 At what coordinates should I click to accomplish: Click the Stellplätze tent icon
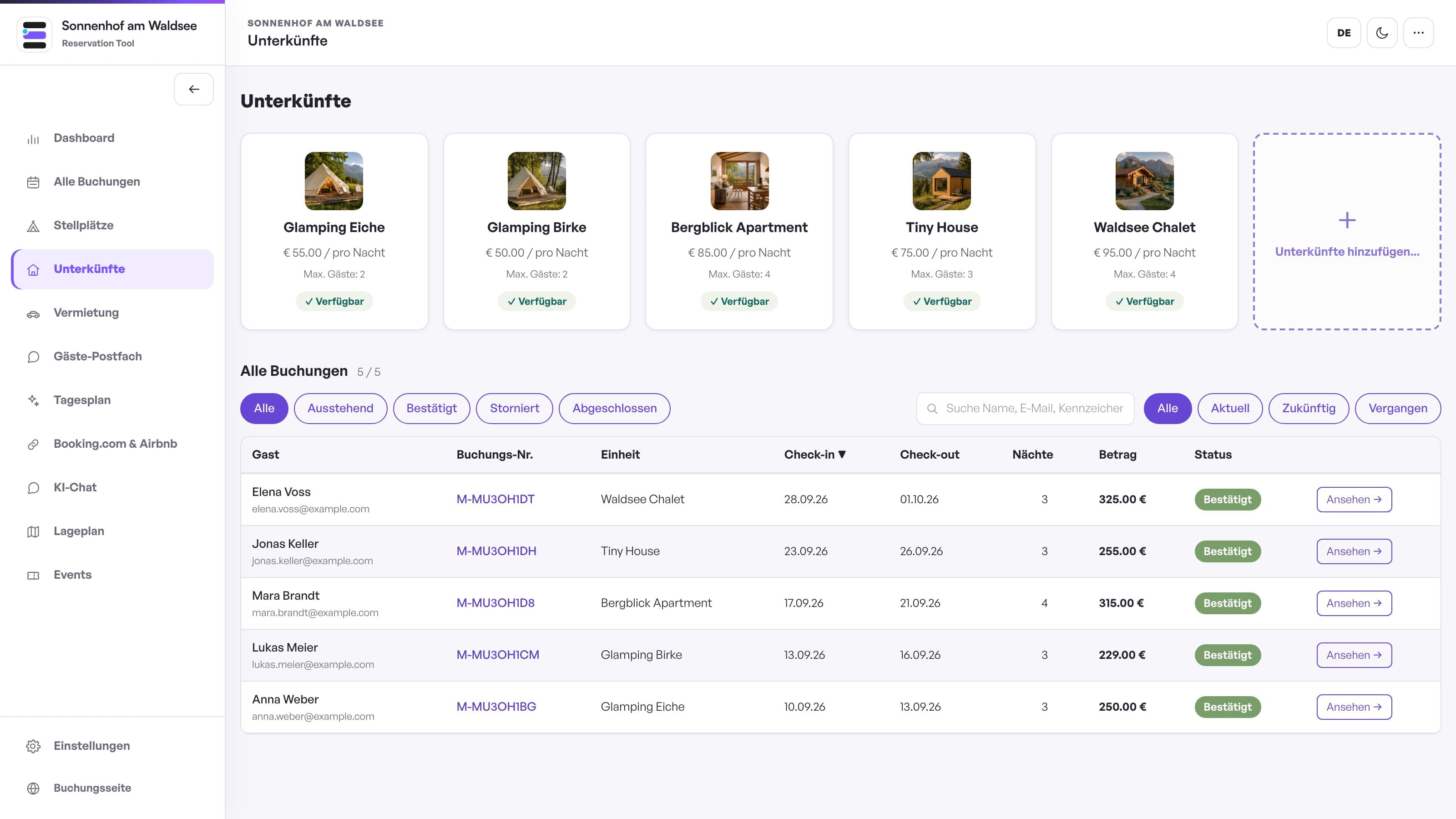[x=33, y=226]
